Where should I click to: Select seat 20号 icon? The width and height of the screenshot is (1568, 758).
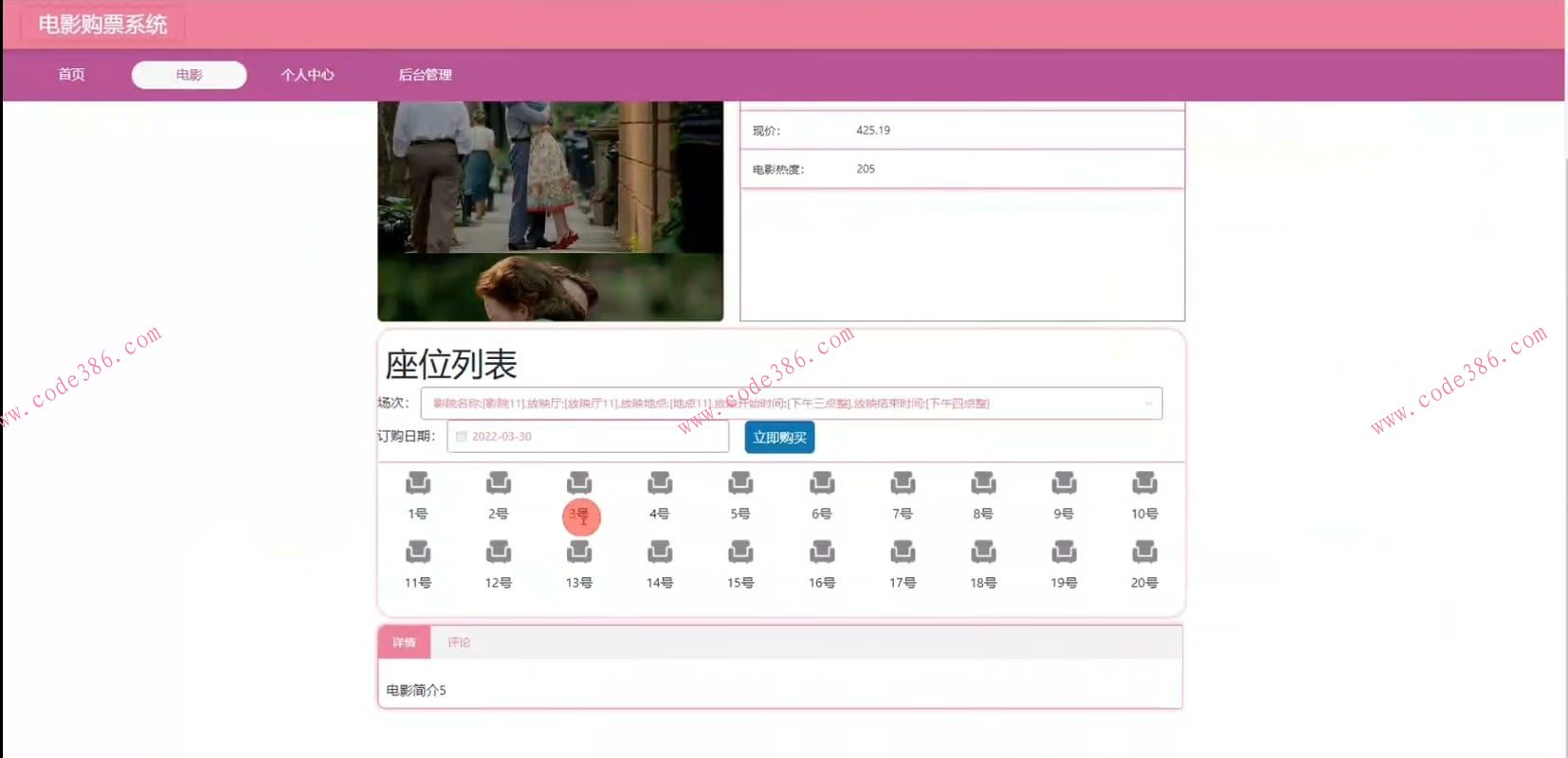[x=1144, y=551]
